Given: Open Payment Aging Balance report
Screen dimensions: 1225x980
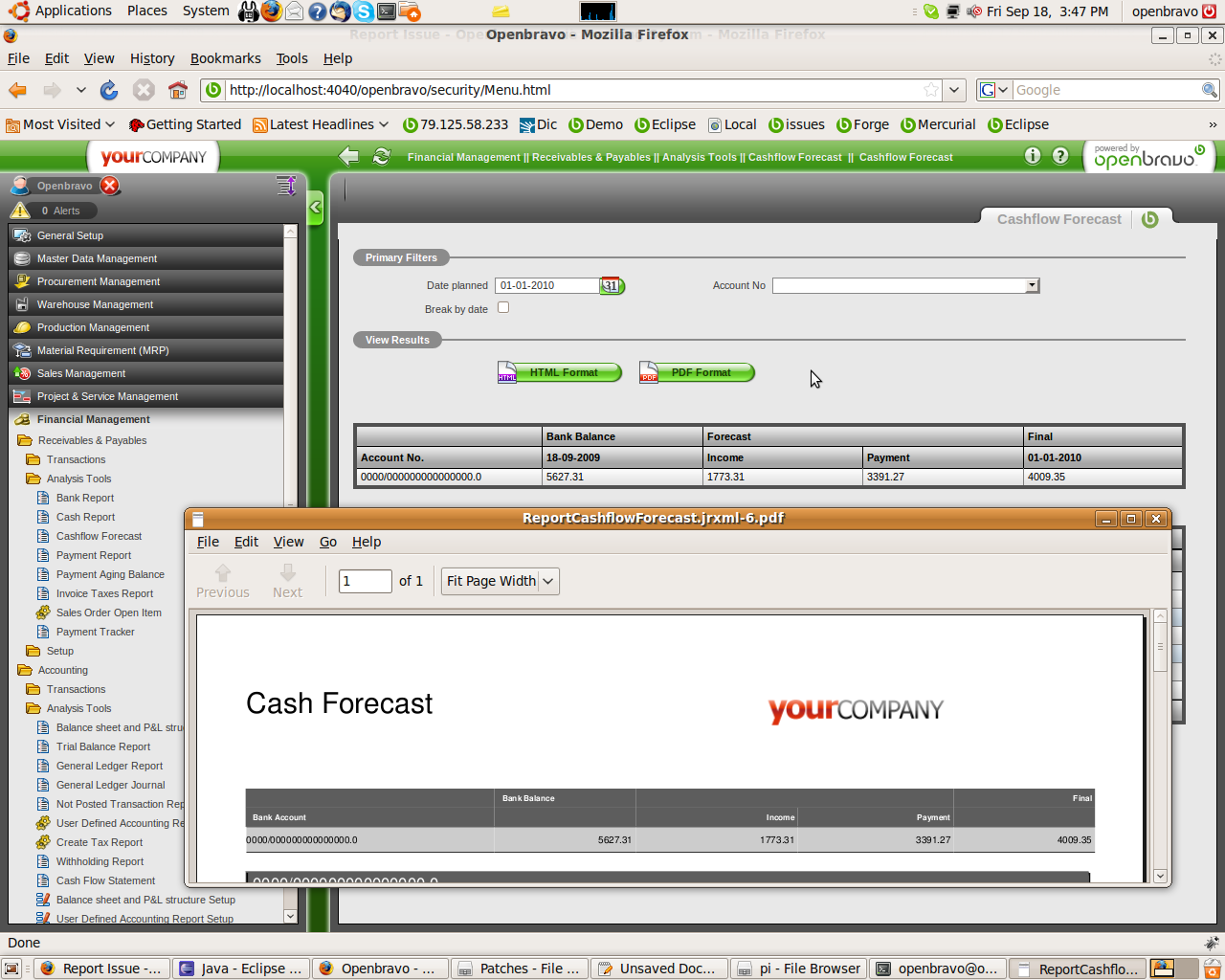Looking at the screenshot, I should point(110,574).
